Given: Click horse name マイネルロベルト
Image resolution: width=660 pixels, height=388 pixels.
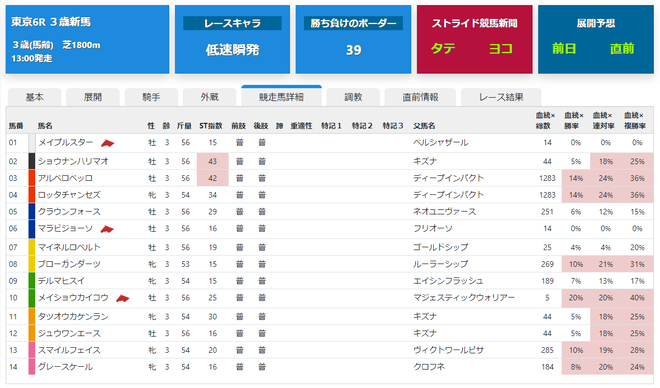Looking at the screenshot, I should [x=69, y=247].
